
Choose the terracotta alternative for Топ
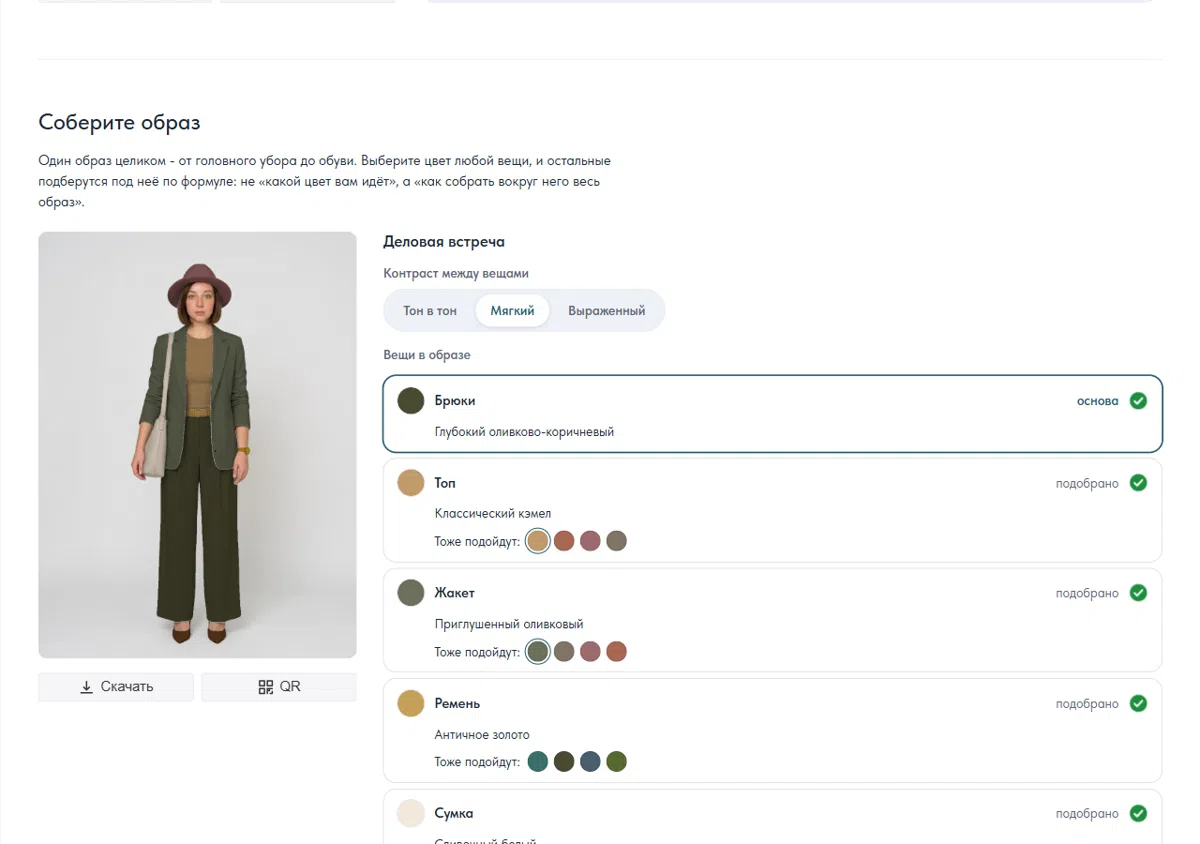tap(564, 541)
